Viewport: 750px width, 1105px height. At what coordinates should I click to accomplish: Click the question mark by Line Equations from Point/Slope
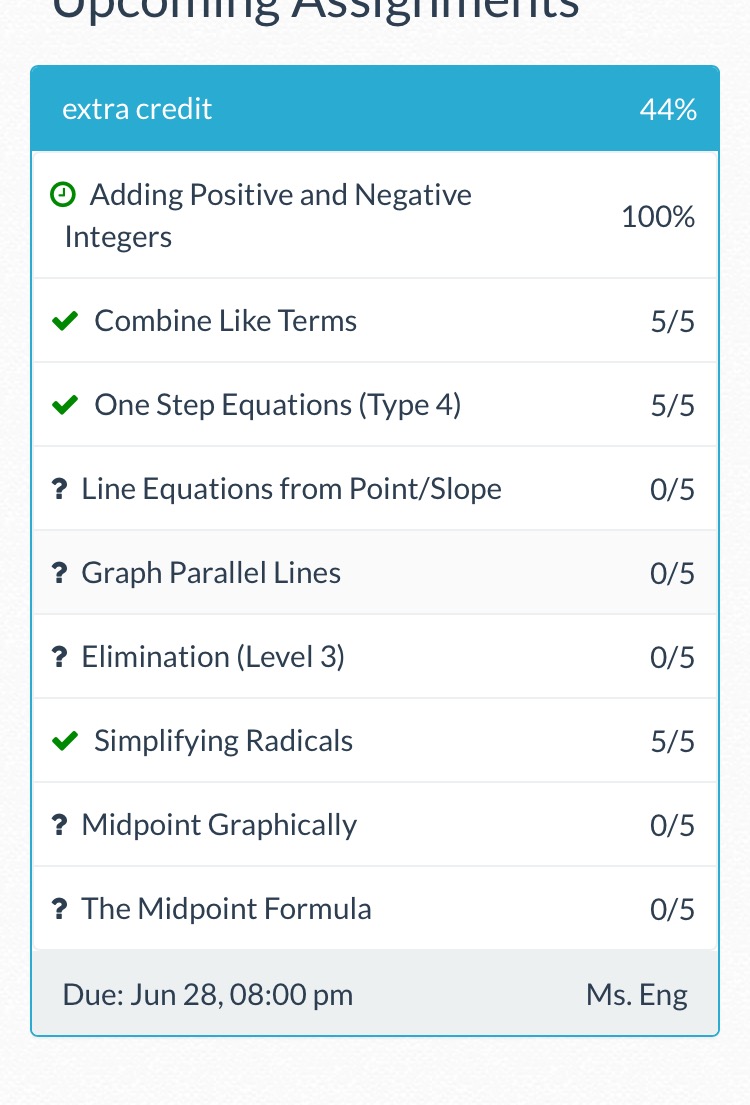tap(60, 488)
